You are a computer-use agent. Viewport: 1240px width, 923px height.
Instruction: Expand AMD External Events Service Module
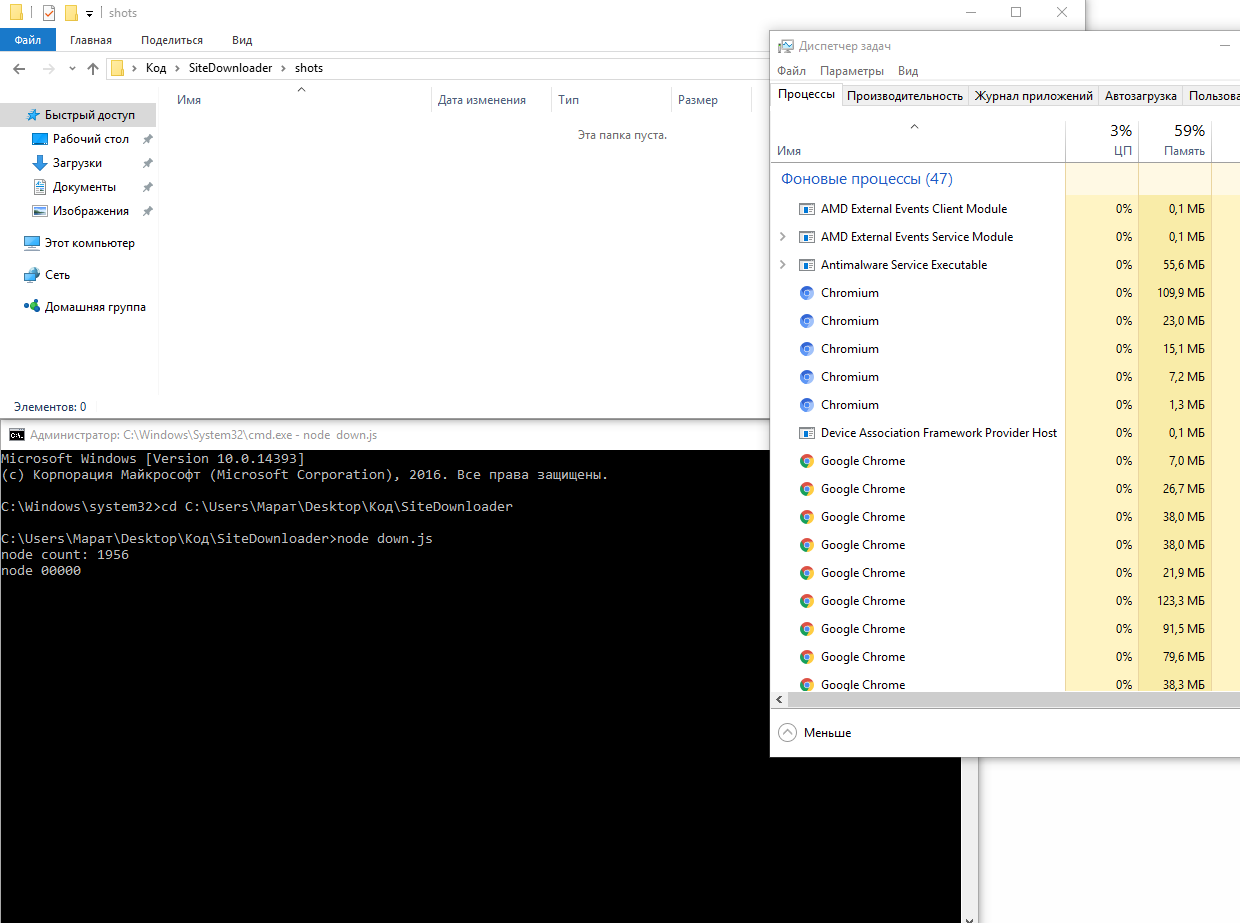coord(783,237)
